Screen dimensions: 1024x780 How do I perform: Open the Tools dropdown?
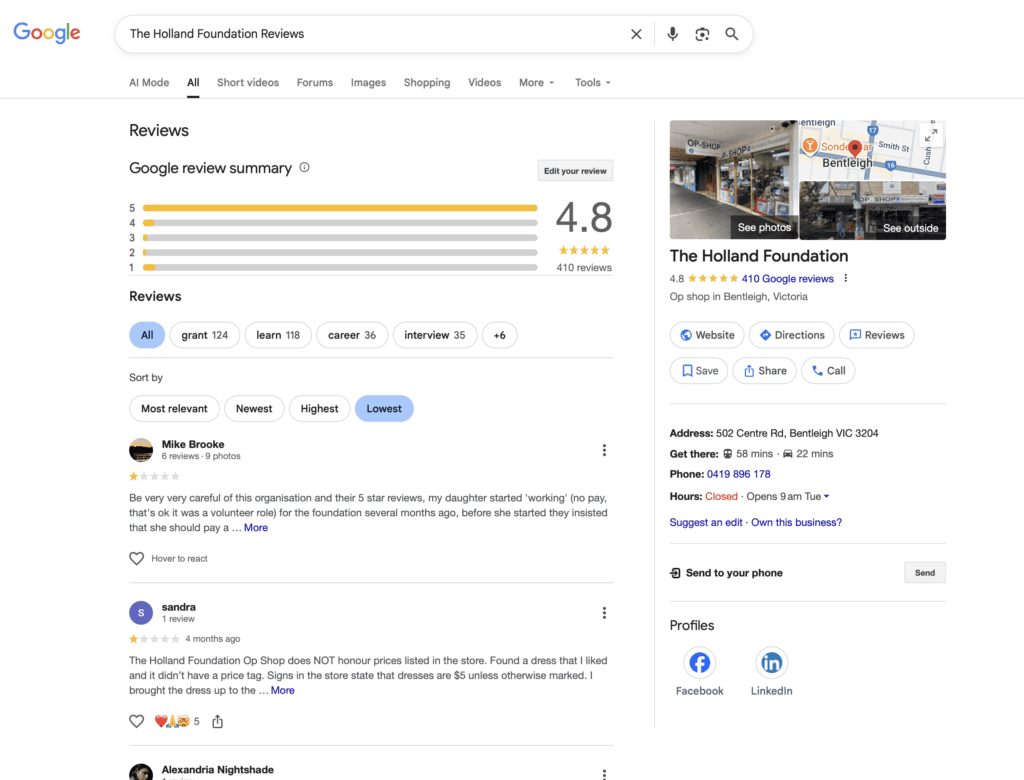592,83
